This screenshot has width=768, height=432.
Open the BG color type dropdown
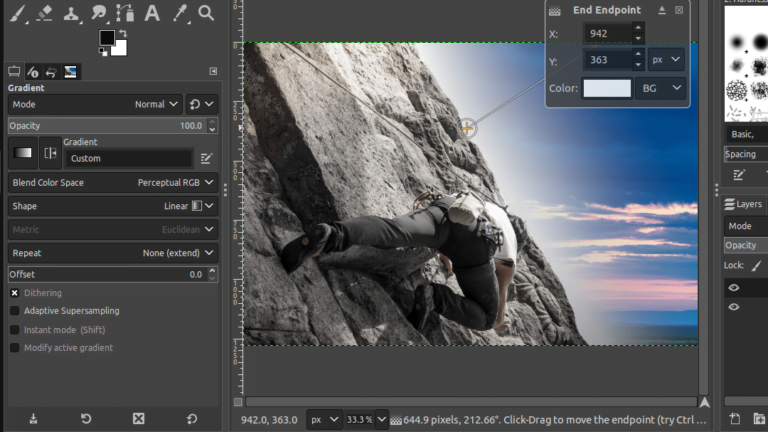[661, 89]
